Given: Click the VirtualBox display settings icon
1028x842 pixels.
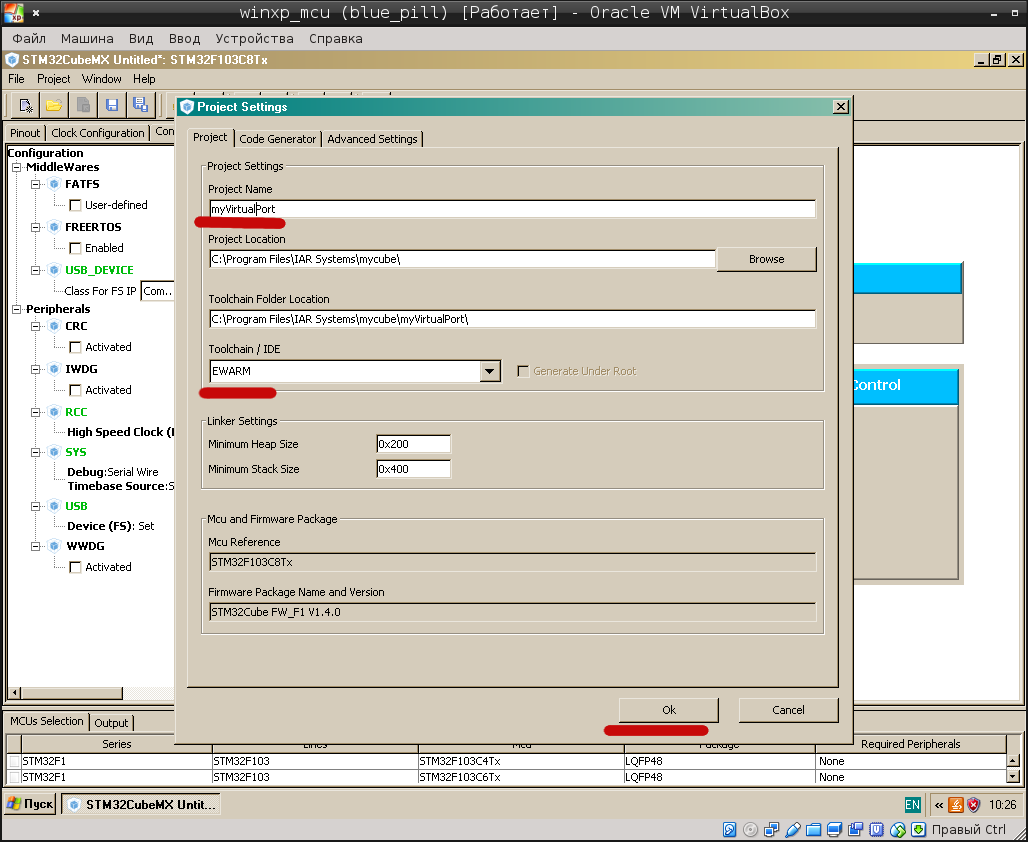Looking at the screenshot, I should click(x=835, y=830).
